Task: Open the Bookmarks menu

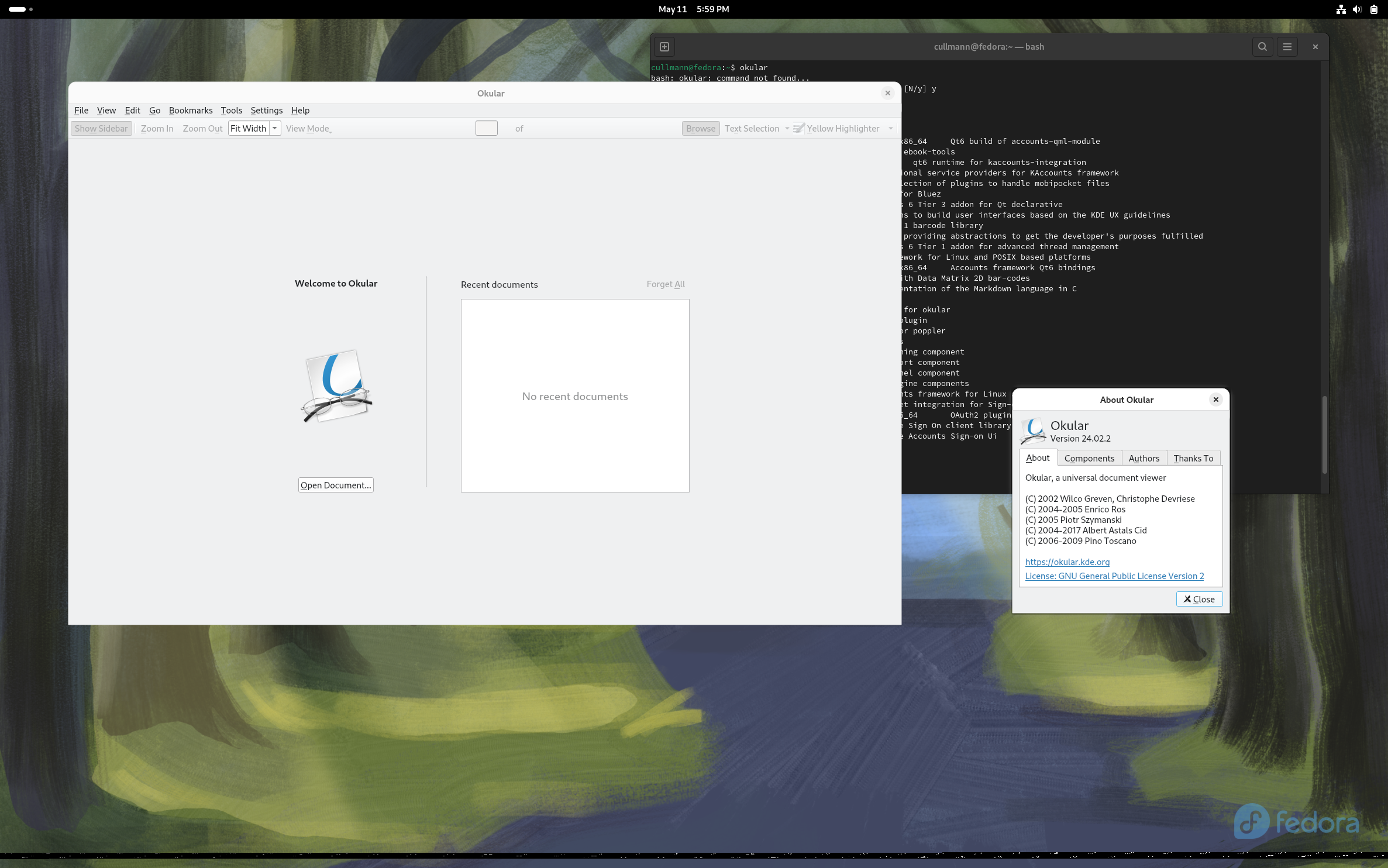Action: tap(191, 110)
